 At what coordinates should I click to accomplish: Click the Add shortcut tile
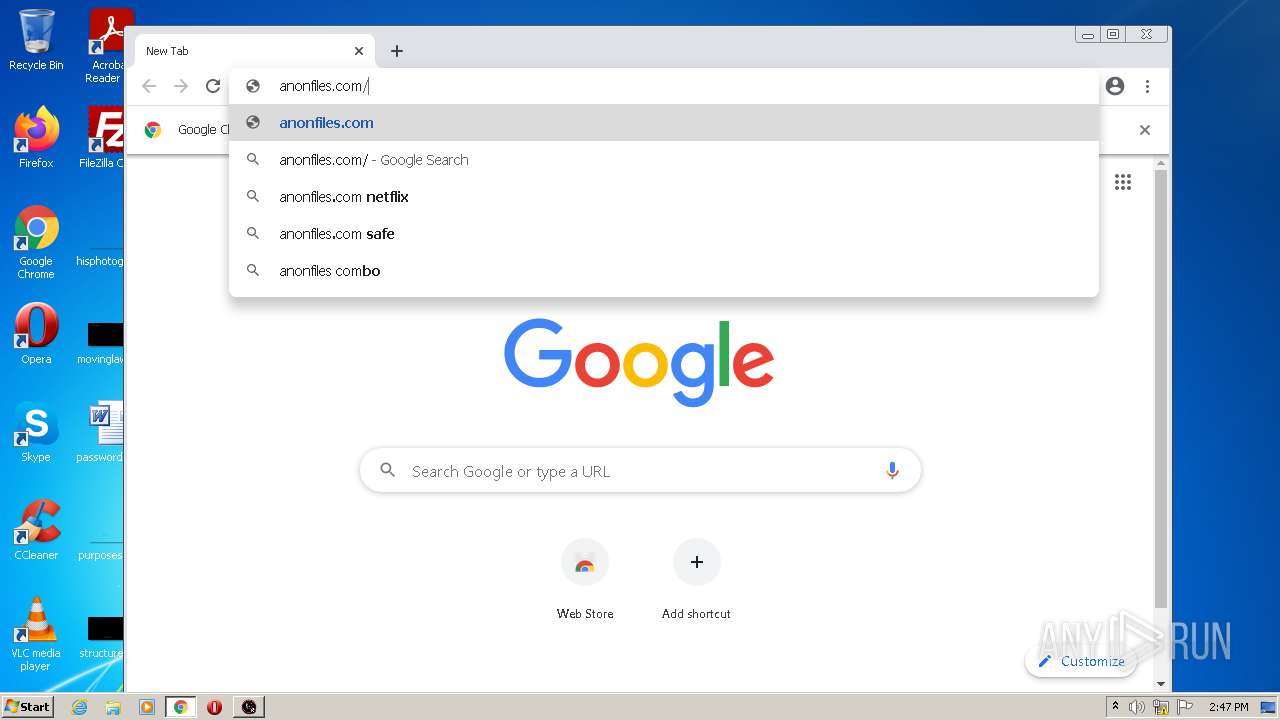click(x=696, y=580)
